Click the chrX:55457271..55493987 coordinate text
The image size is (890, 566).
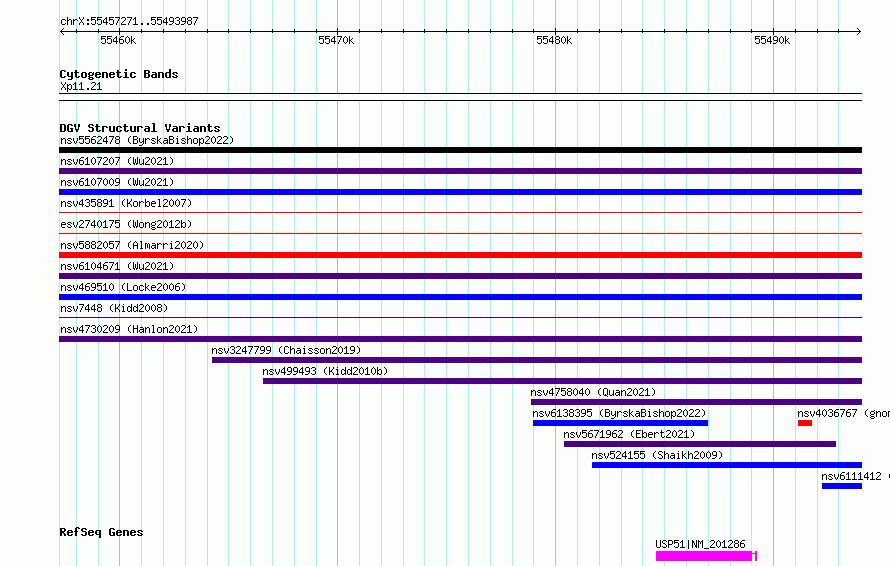tap(129, 21)
